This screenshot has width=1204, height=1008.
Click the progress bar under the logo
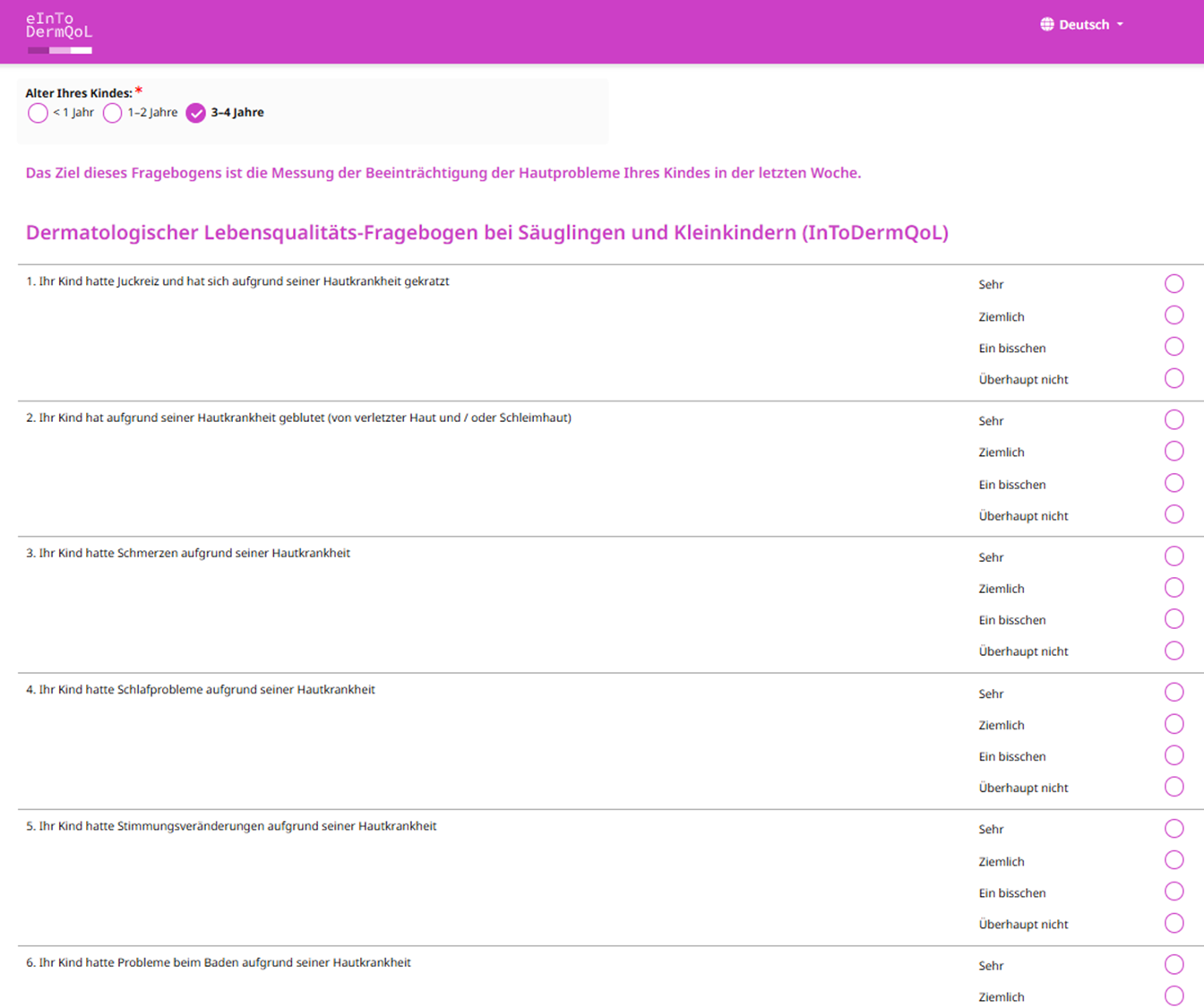59,51
